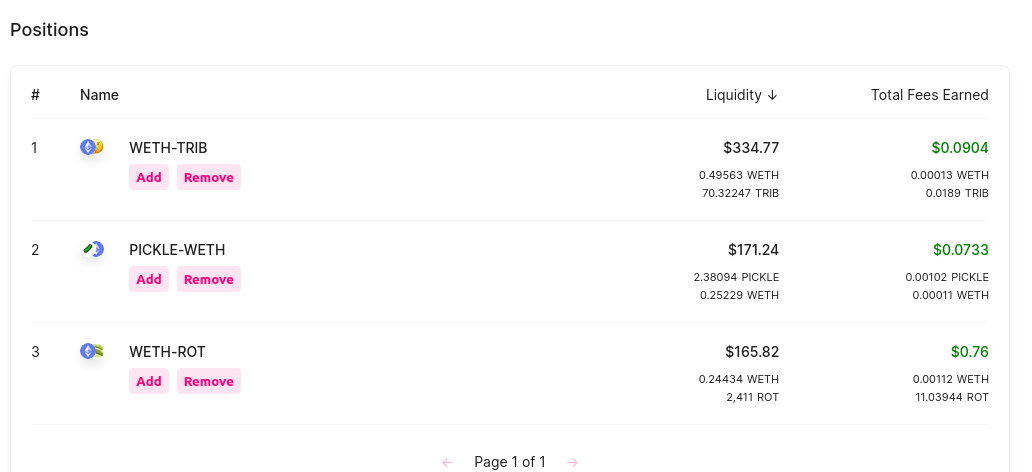Open the WETH-ROT pair link
1032x472 pixels.
167,352
